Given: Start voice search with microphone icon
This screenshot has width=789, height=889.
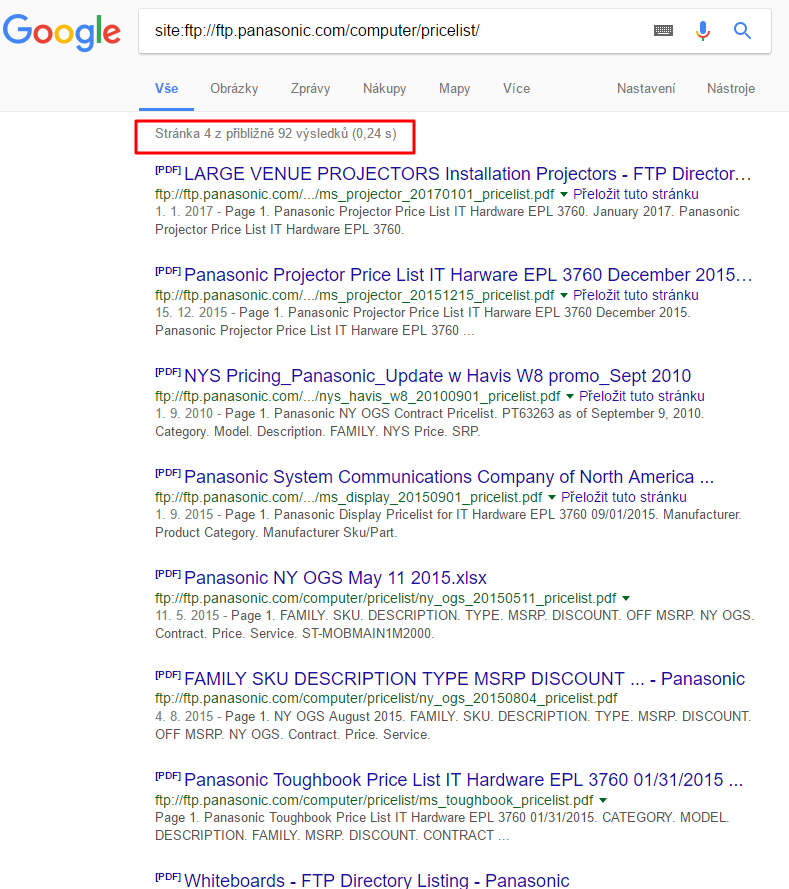Looking at the screenshot, I should tap(703, 31).
